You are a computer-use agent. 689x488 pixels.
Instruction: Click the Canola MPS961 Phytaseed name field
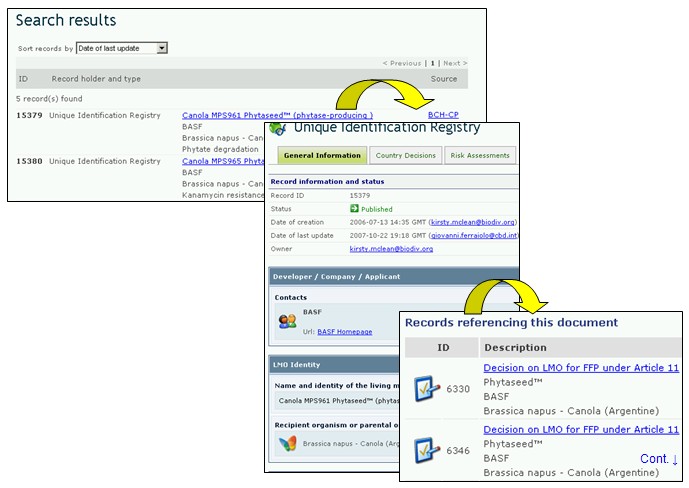(337, 401)
